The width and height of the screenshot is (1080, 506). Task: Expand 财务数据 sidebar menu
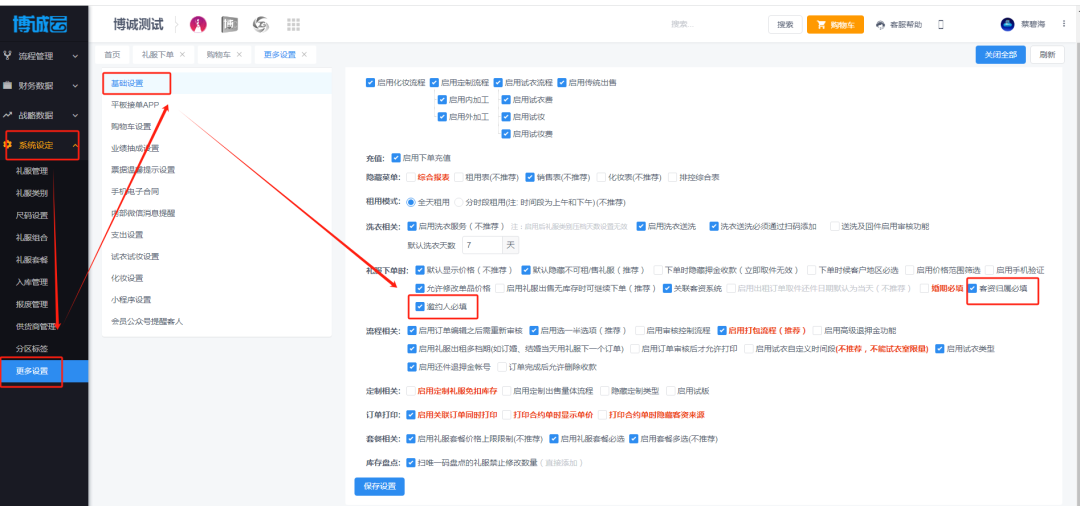43,85
